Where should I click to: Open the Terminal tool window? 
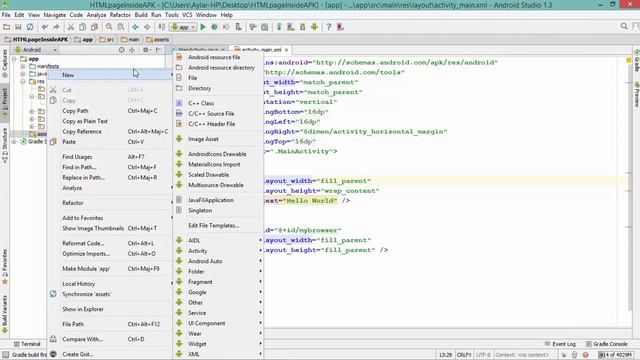point(27,344)
